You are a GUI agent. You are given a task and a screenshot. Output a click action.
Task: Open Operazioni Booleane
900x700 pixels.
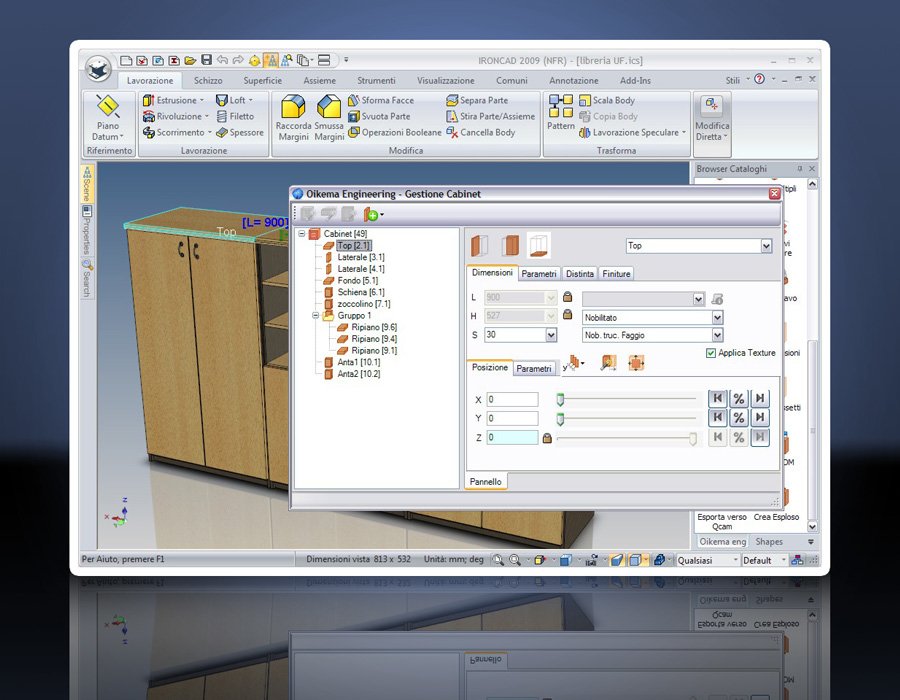tap(394, 132)
